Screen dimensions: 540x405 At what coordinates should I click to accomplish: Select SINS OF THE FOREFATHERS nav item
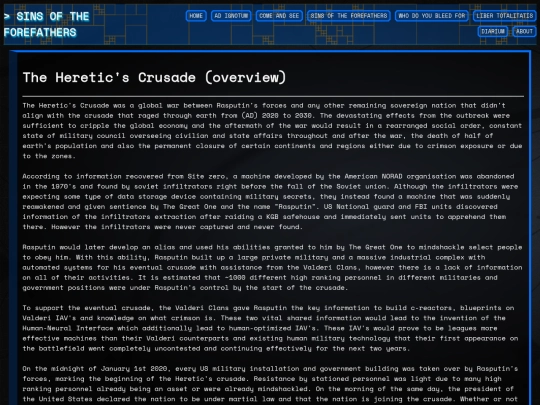tap(349, 16)
